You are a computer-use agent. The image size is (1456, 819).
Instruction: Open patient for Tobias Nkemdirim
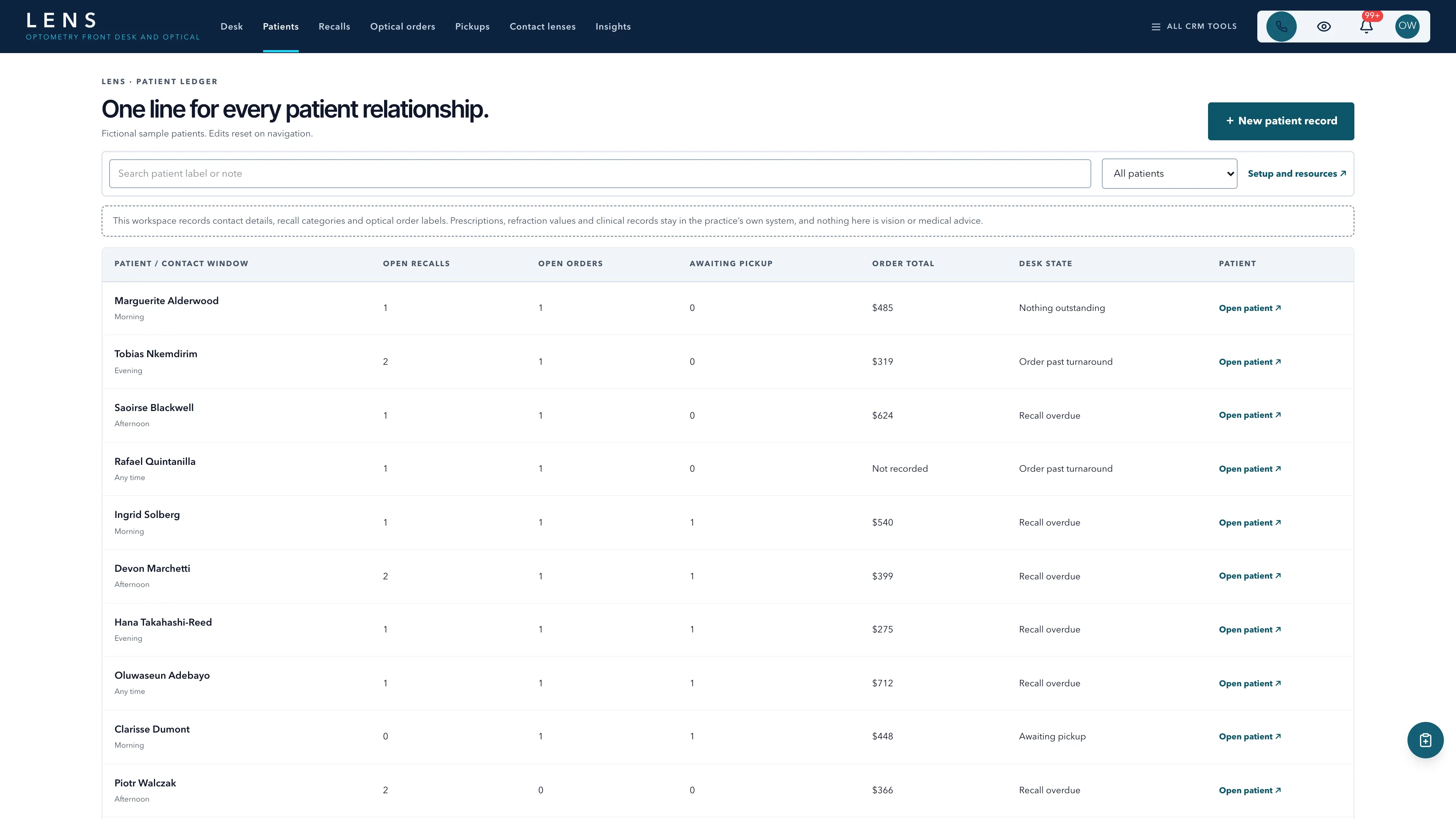pos(1250,362)
